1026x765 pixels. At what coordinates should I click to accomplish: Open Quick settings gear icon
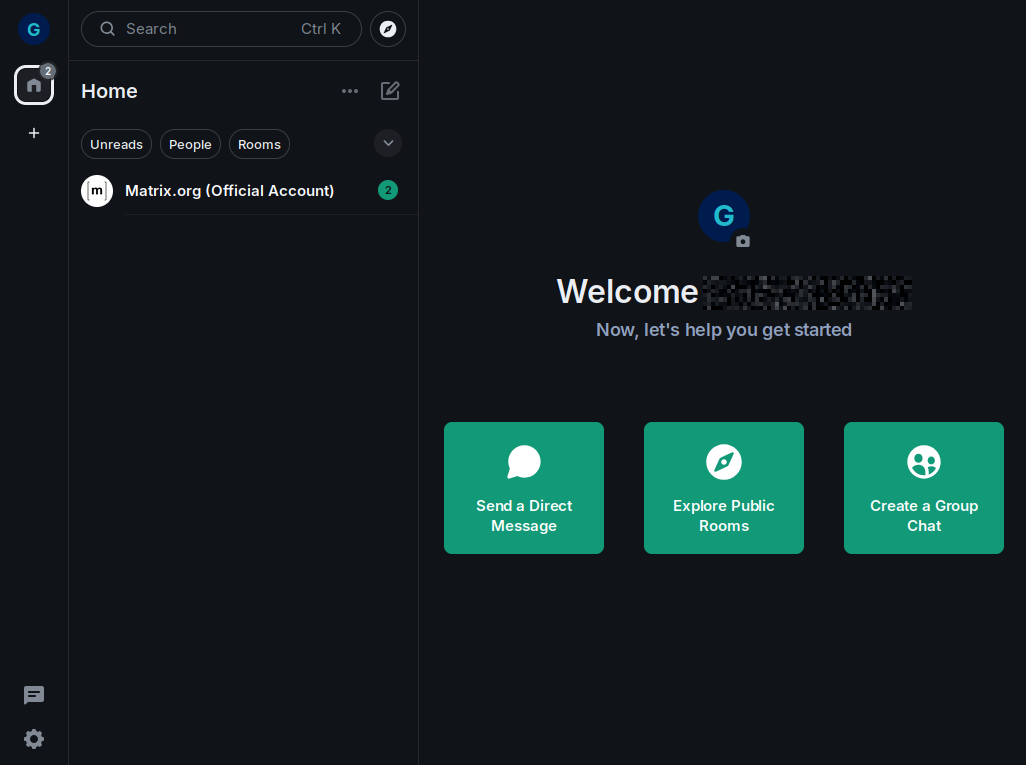[34, 739]
